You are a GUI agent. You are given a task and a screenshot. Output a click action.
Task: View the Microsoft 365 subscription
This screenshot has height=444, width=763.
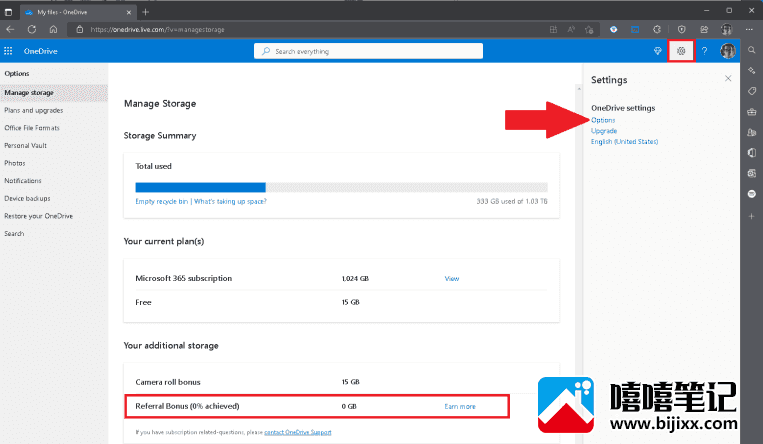coord(452,278)
